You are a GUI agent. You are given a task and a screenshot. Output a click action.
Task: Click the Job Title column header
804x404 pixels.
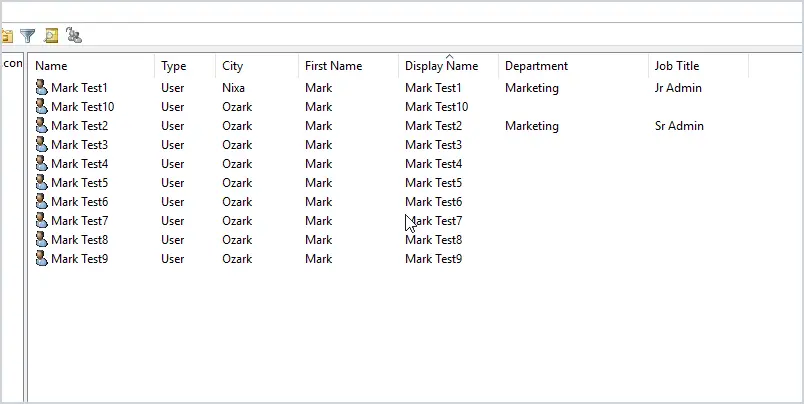point(698,66)
